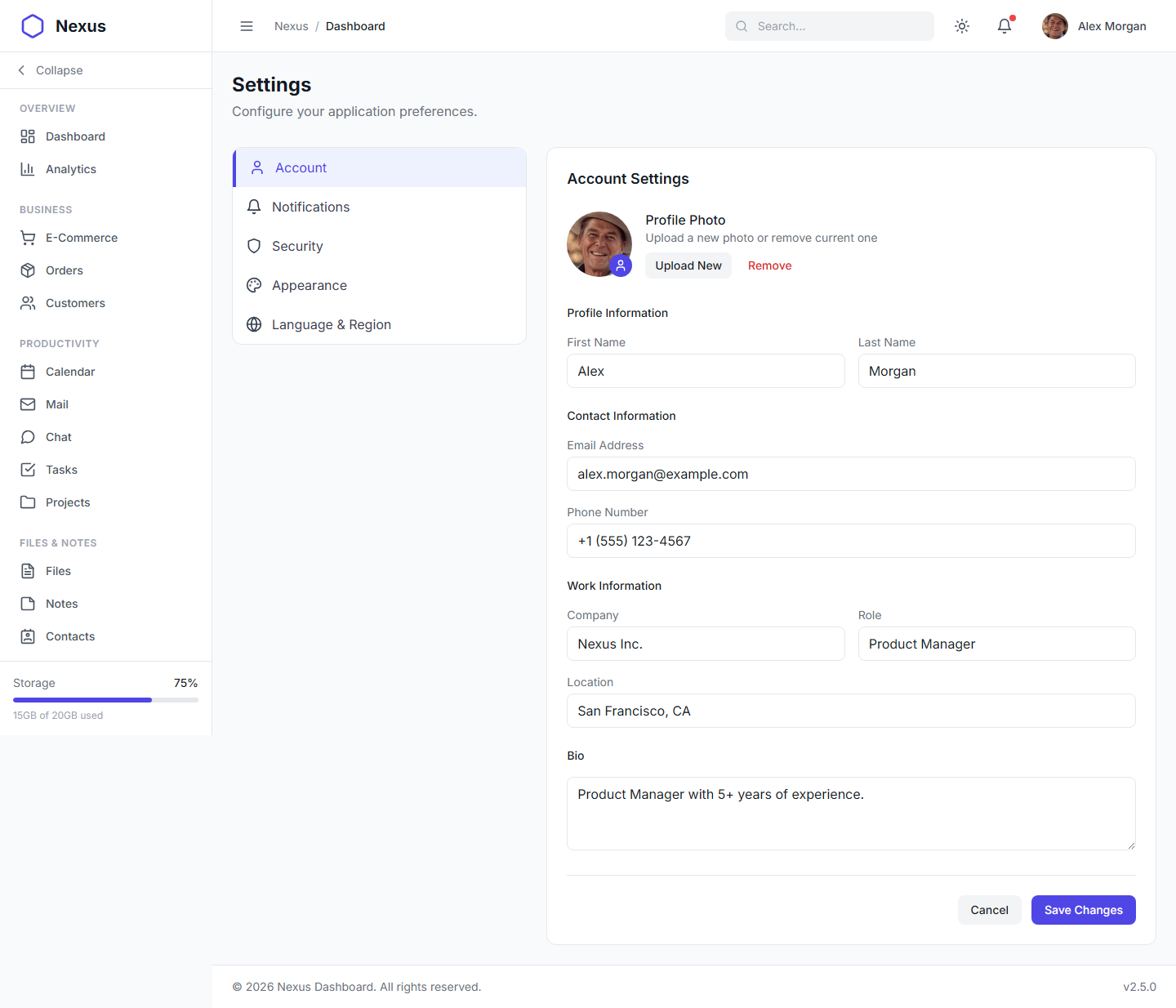
Task: Open Tasks from the sidebar
Action: pyautogui.click(x=106, y=470)
